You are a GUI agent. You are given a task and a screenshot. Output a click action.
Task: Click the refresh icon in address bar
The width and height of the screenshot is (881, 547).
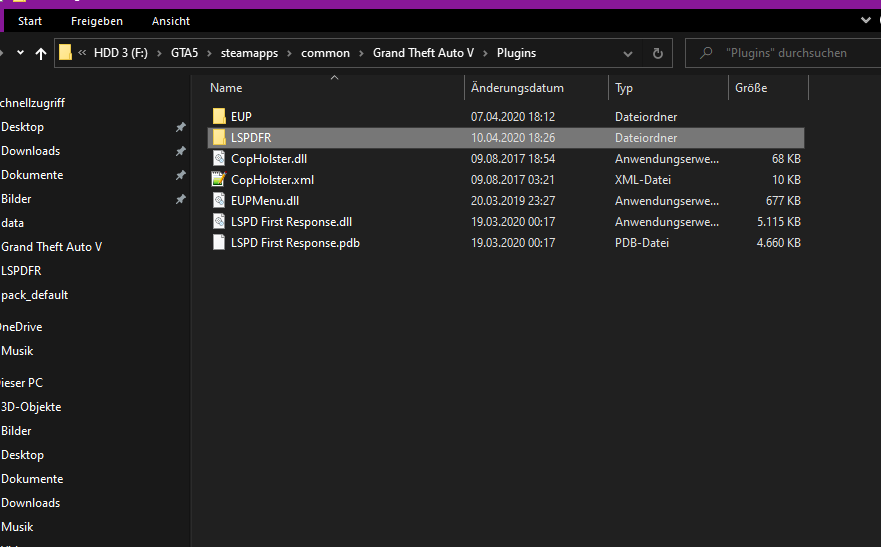click(x=657, y=53)
